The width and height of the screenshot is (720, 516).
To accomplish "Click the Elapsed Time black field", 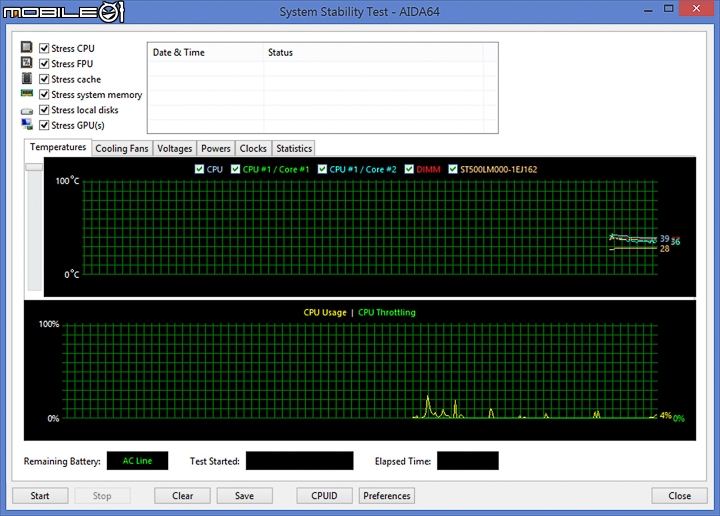I will [467, 461].
